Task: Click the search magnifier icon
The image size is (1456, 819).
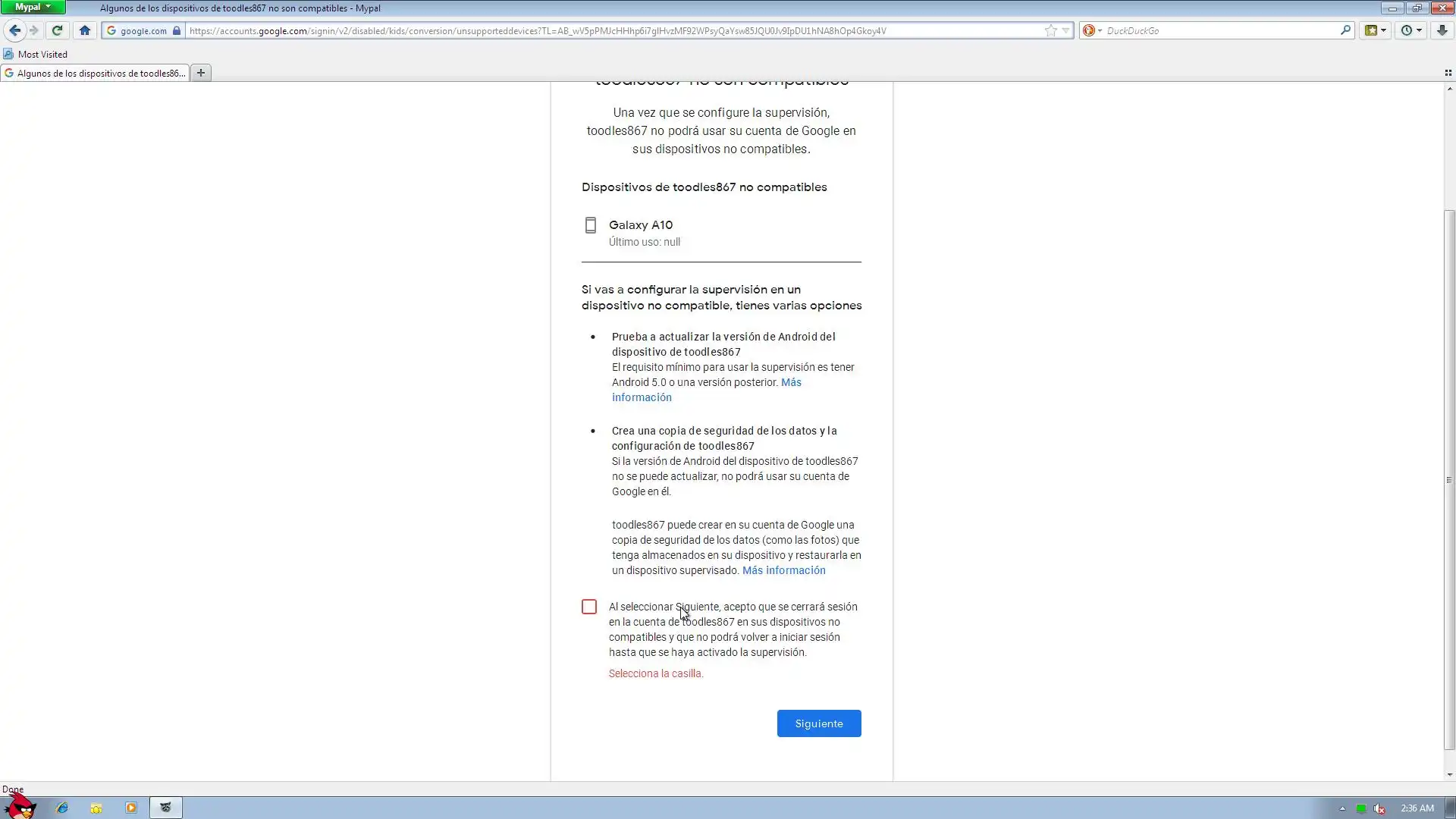Action: tap(1345, 30)
